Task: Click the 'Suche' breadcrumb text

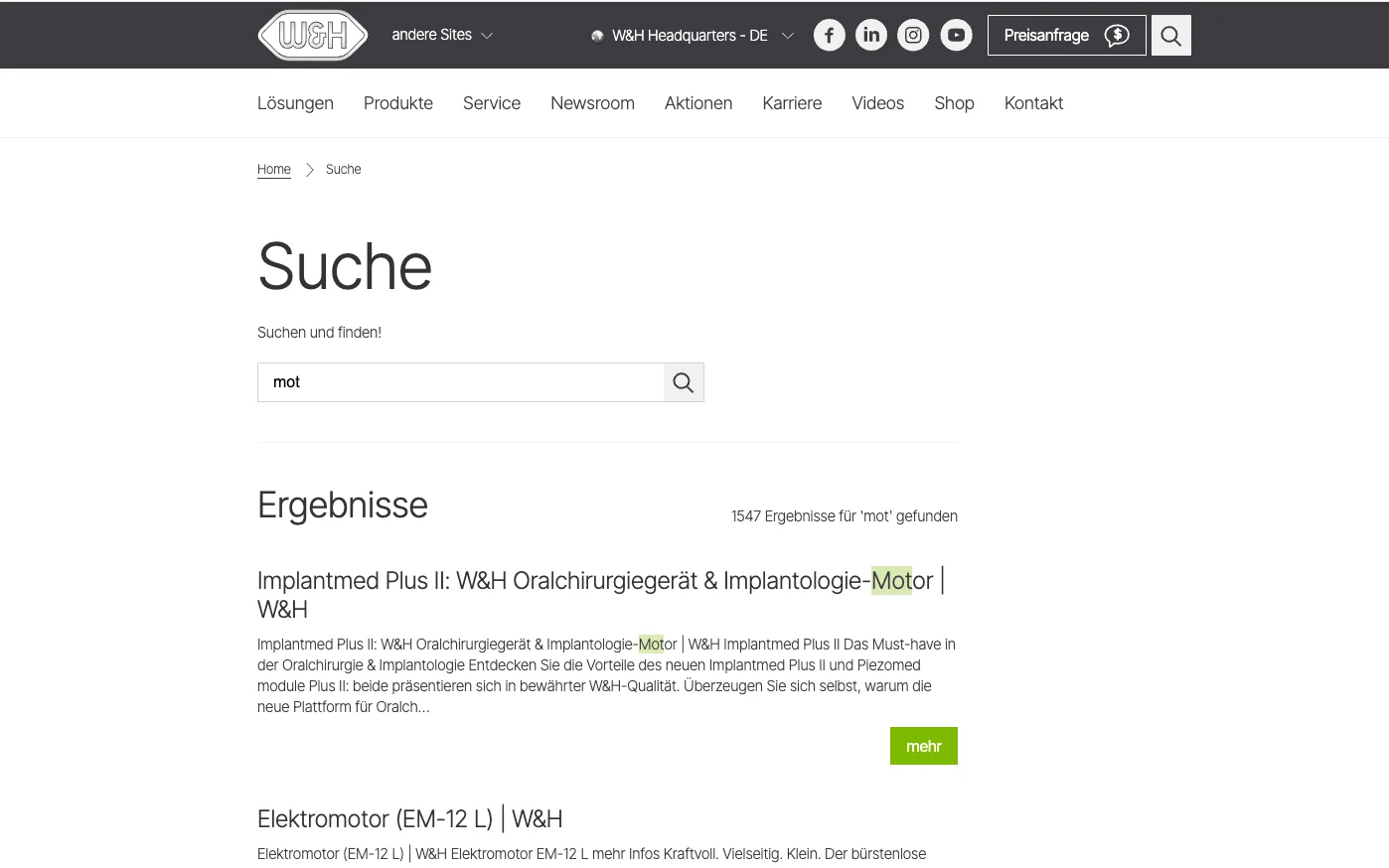Action: coord(343,170)
